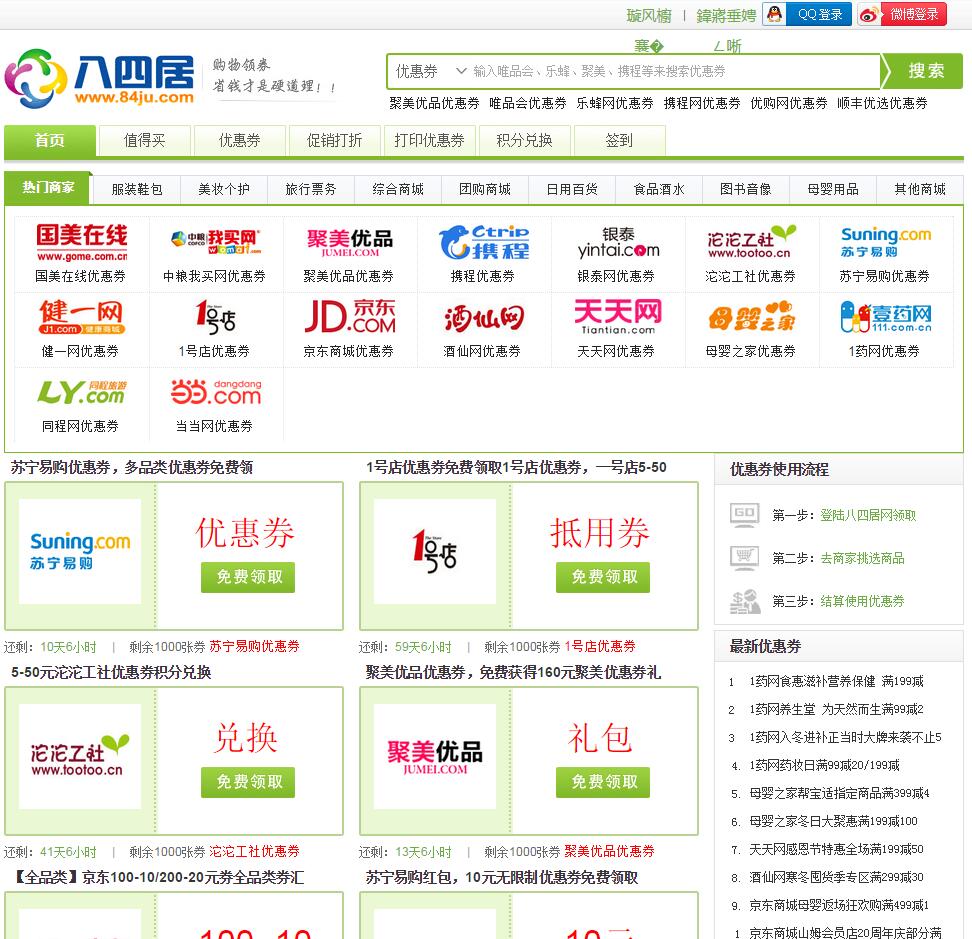Open the 母婴之家 merchant logo
Viewport: 972px width, 939px height.
(x=751, y=317)
